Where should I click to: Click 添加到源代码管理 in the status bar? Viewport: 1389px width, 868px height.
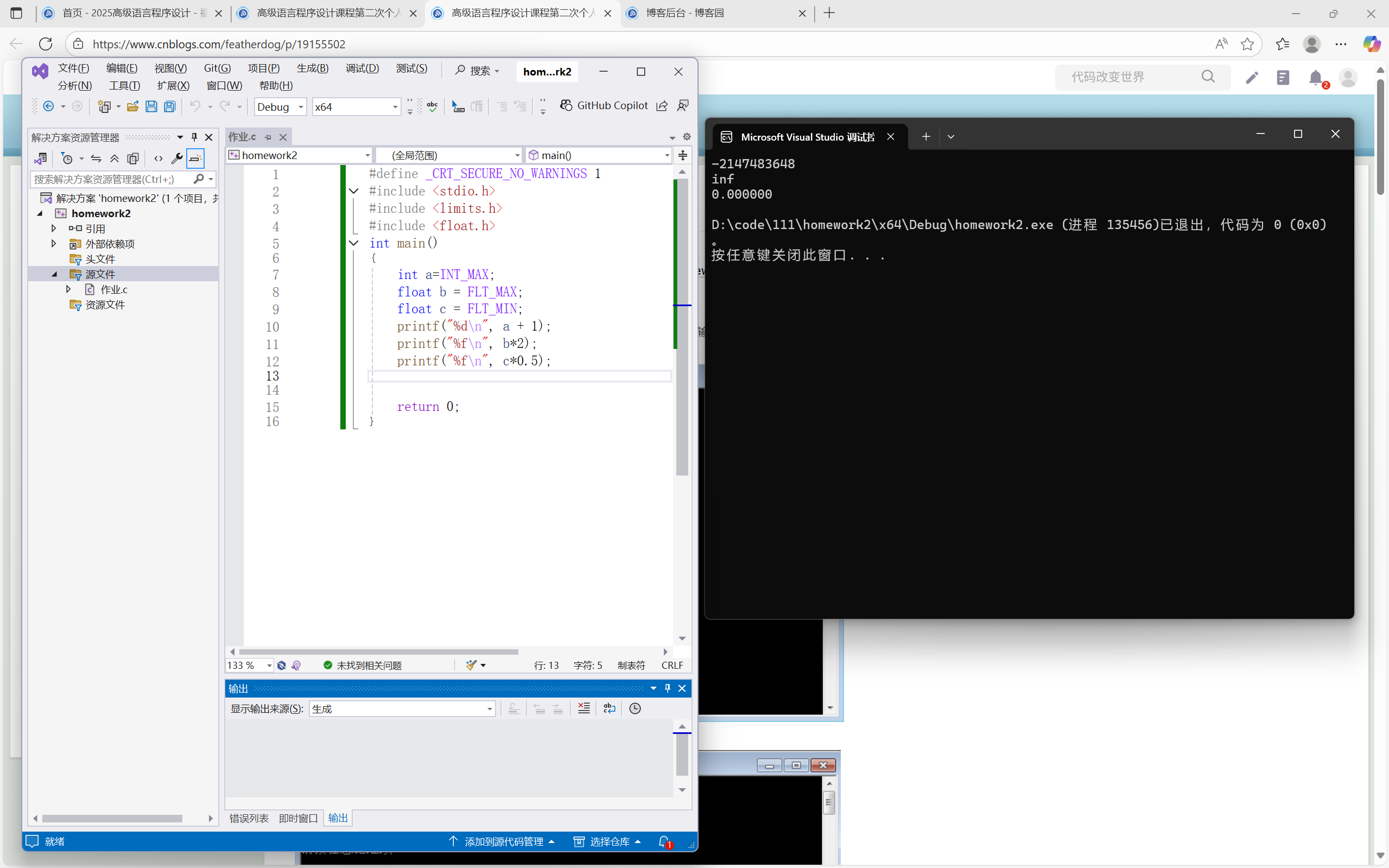pos(503,841)
